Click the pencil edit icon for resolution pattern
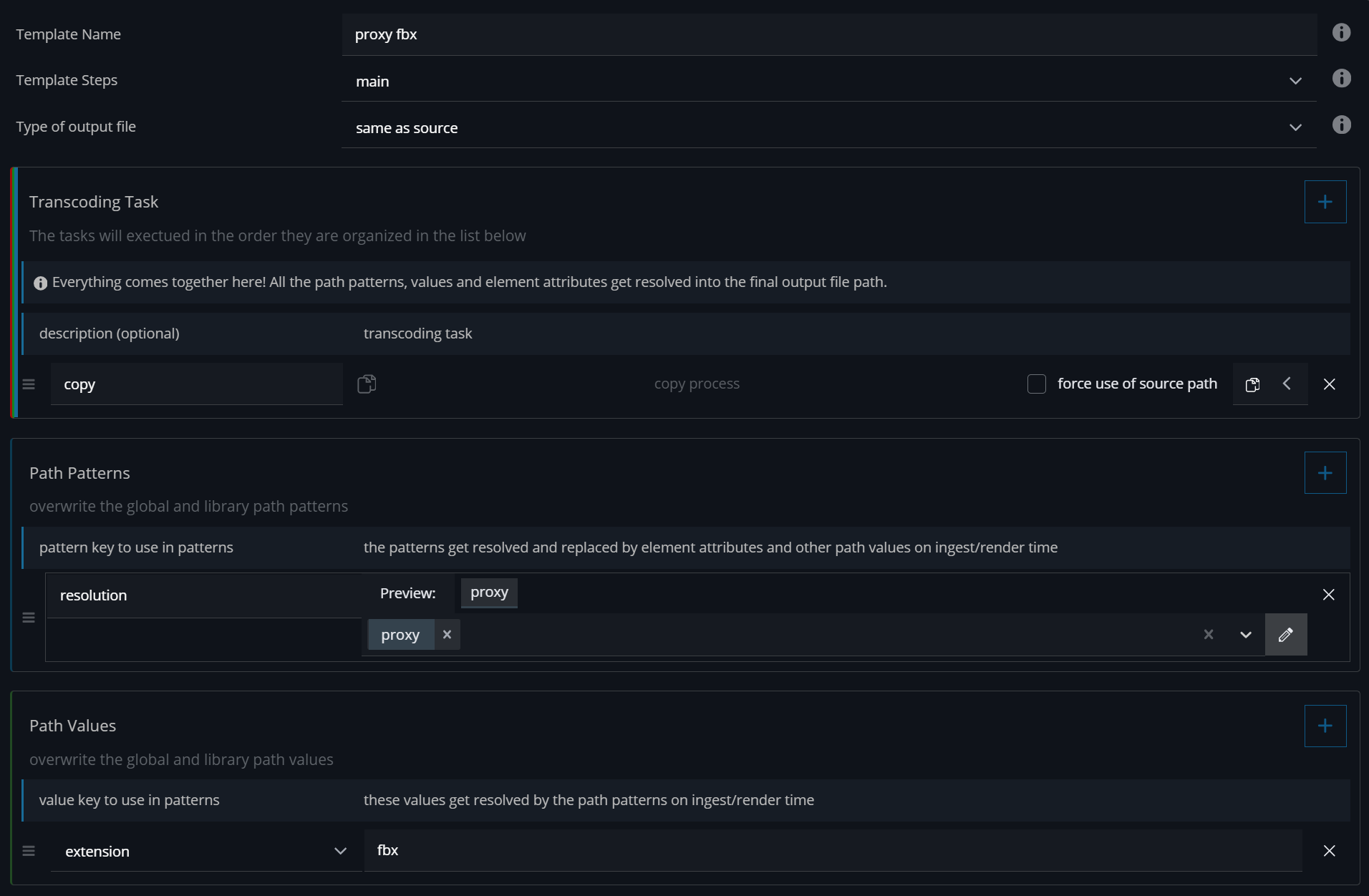The image size is (1369, 896). click(1285, 635)
